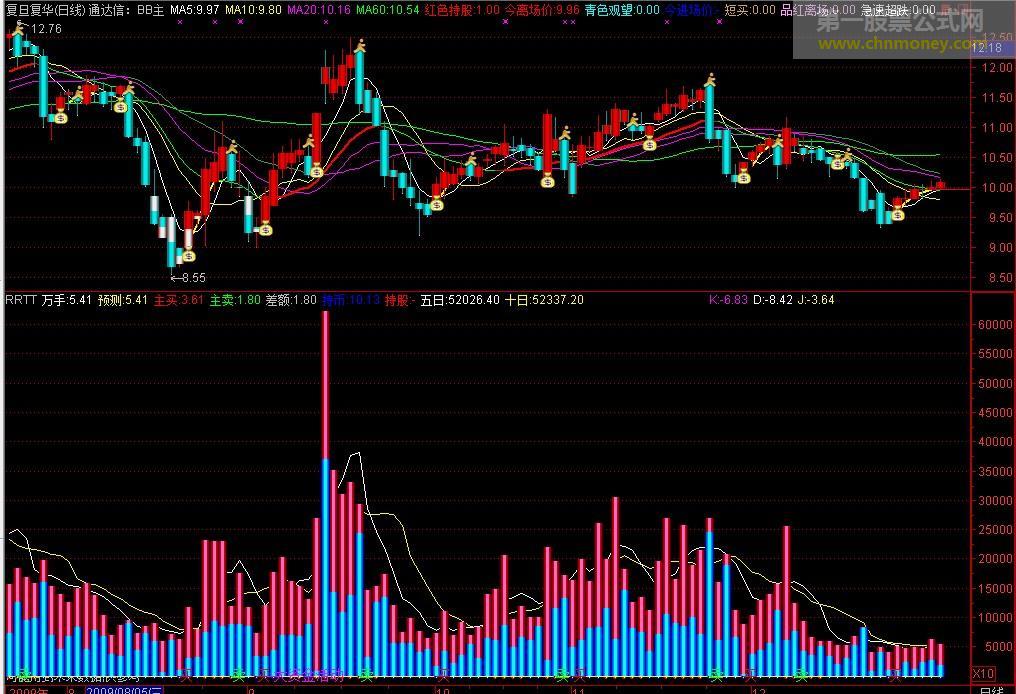
Task: Click the 红色持股:1.00 readout
Action: (463, 10)
